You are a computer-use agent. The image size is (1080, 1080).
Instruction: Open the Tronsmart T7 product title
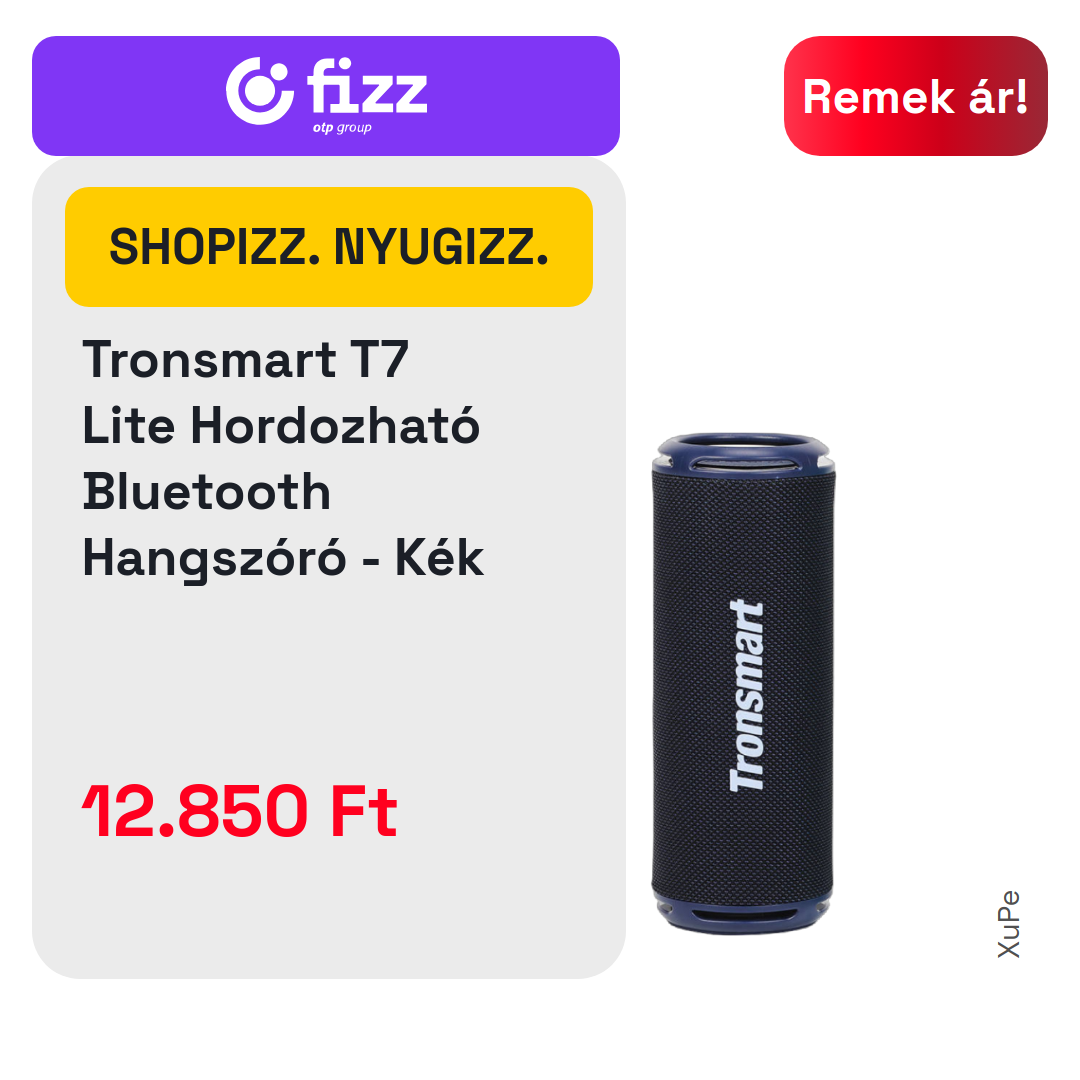tap(245, 360)
